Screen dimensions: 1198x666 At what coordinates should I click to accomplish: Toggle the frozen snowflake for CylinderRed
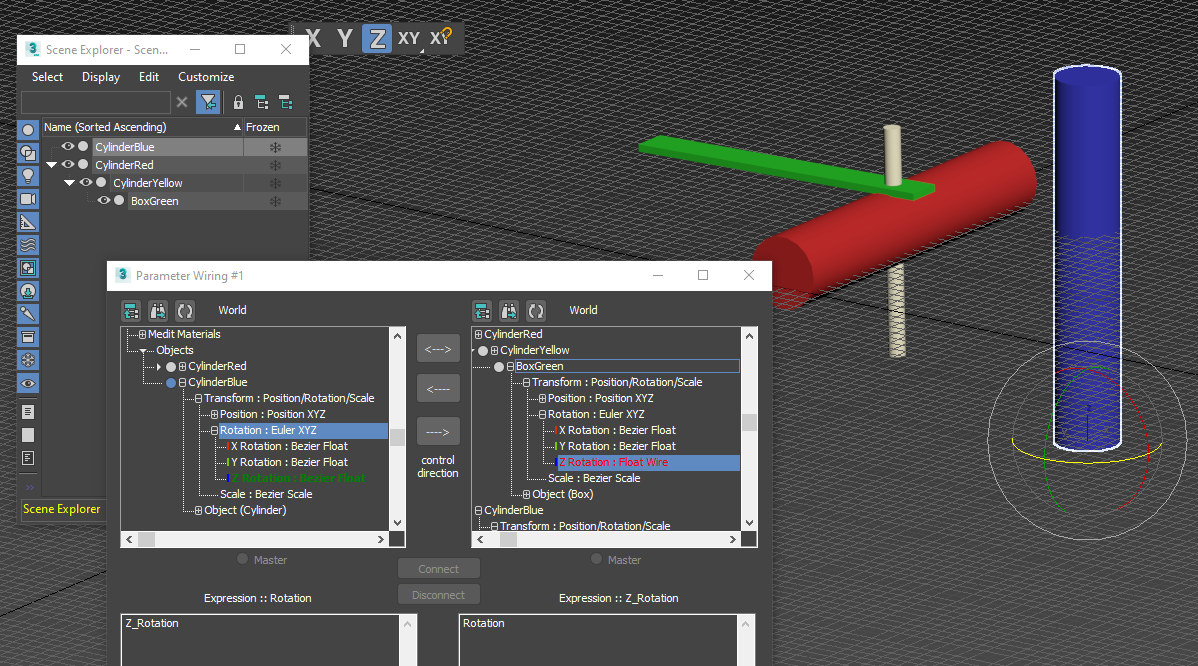click(274, 164)
